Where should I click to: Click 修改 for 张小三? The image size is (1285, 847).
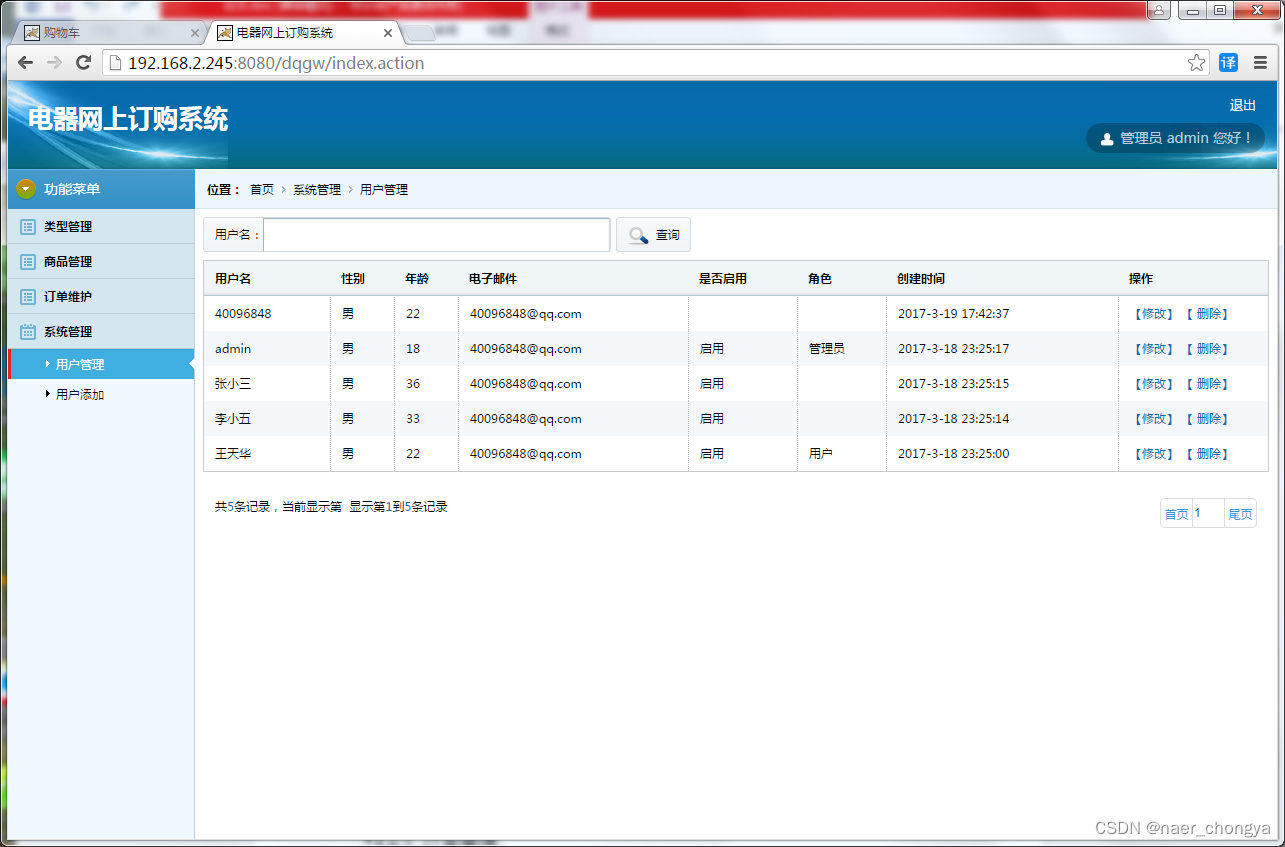tap(1153, 384)
